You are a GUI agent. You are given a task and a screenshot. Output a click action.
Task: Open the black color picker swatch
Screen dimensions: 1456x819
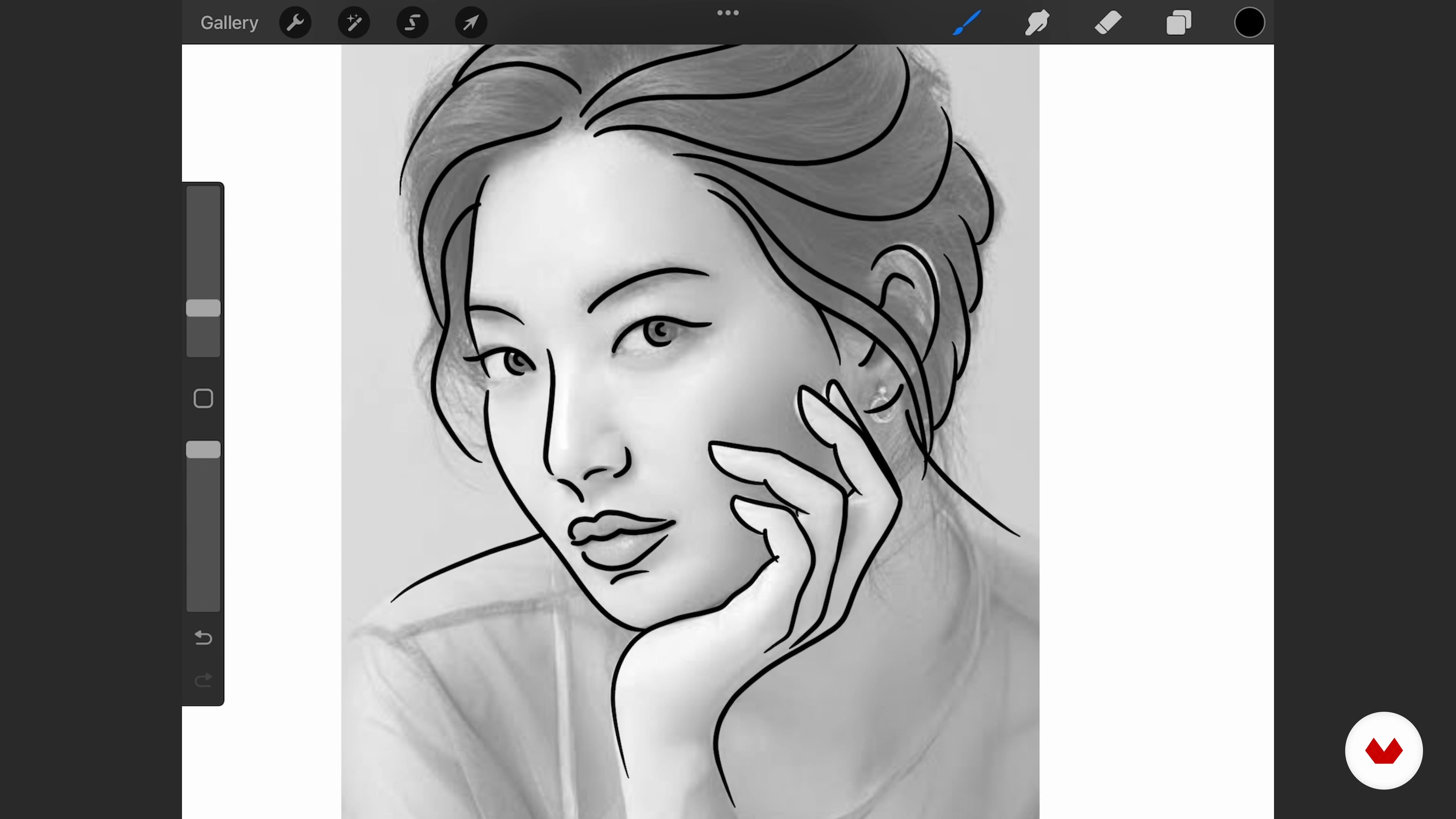pos(1249,23)
